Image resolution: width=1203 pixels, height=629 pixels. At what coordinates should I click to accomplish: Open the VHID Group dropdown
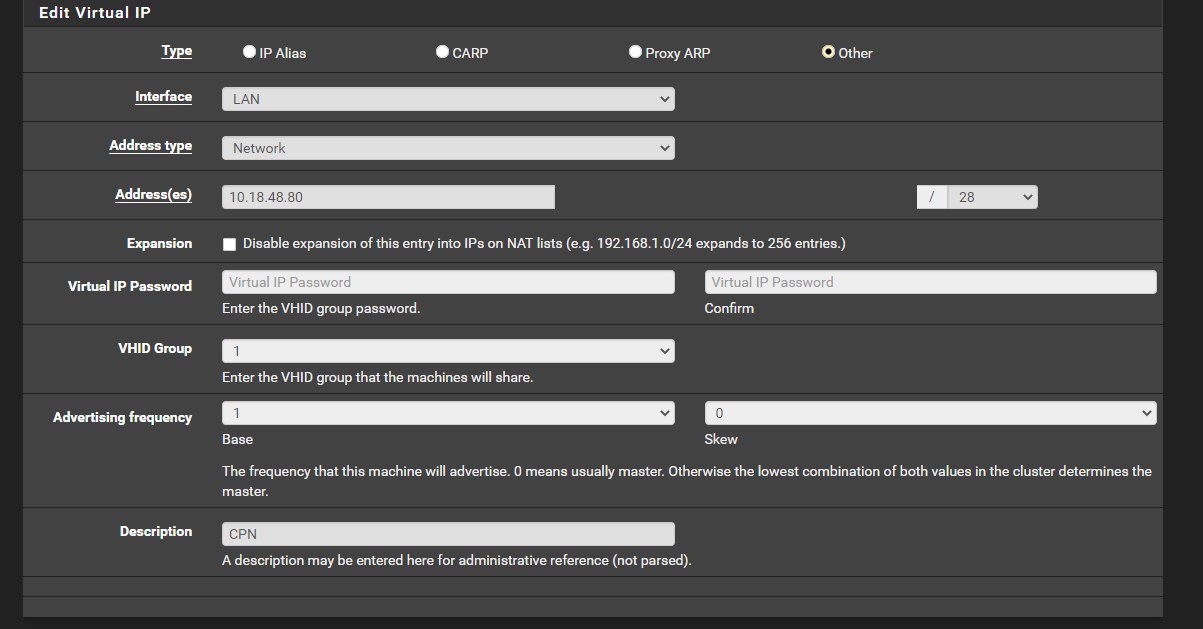coord(448,351)
